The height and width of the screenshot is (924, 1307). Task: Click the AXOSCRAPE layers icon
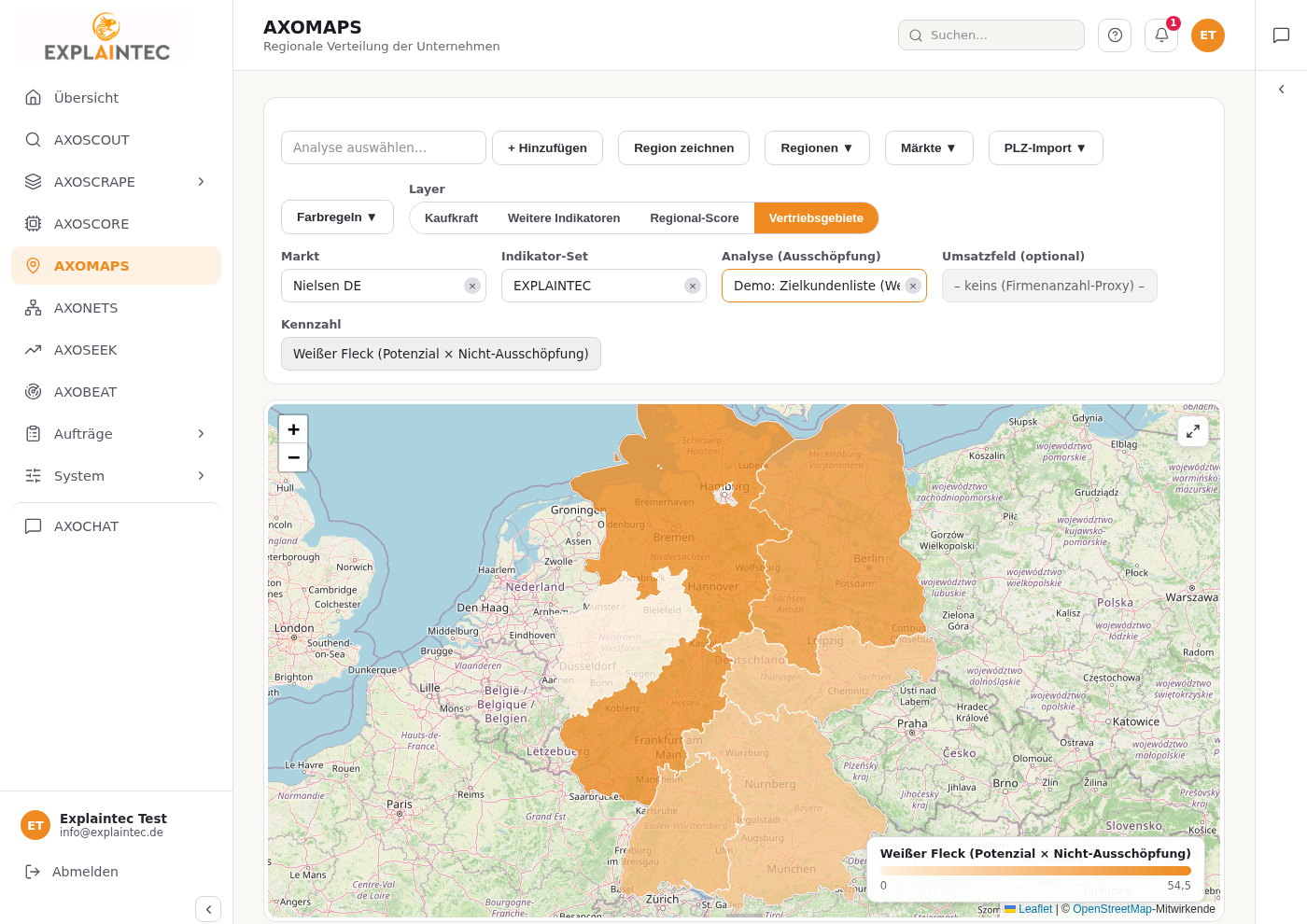coord(34,182)
